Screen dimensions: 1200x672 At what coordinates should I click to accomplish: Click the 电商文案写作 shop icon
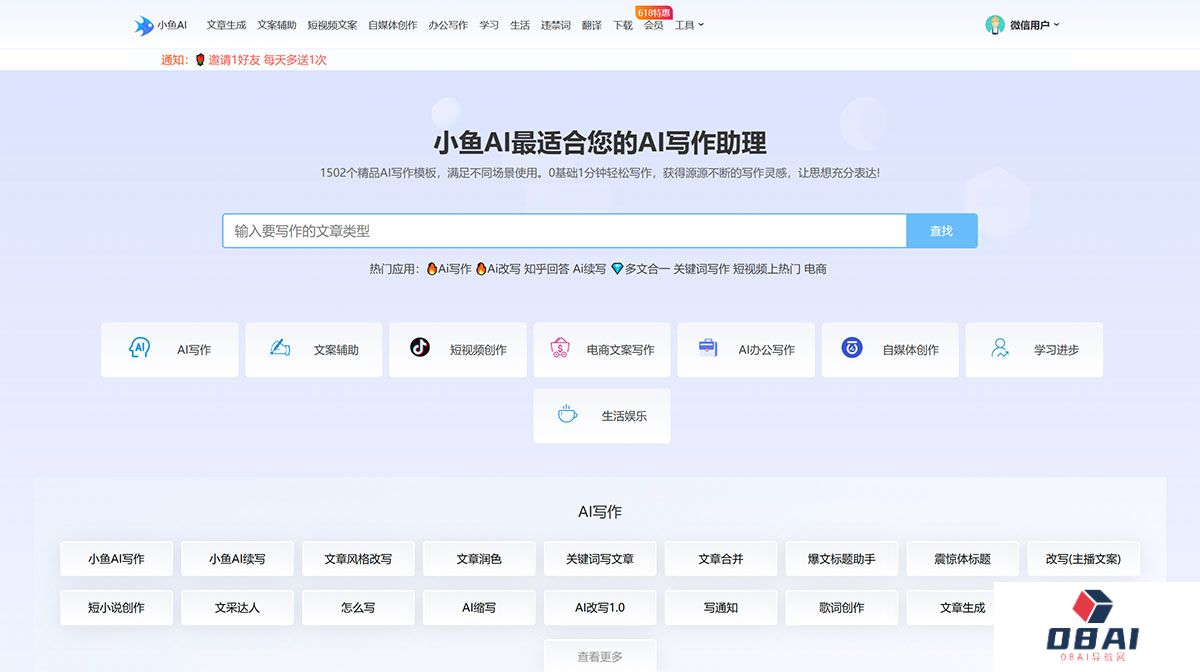560,349
